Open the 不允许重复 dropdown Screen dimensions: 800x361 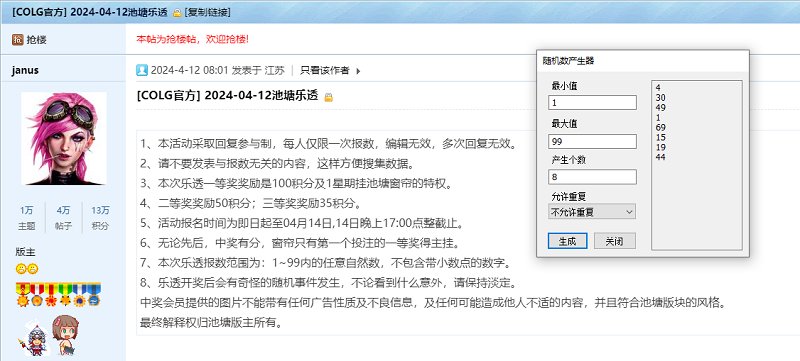tap(592, 212)
